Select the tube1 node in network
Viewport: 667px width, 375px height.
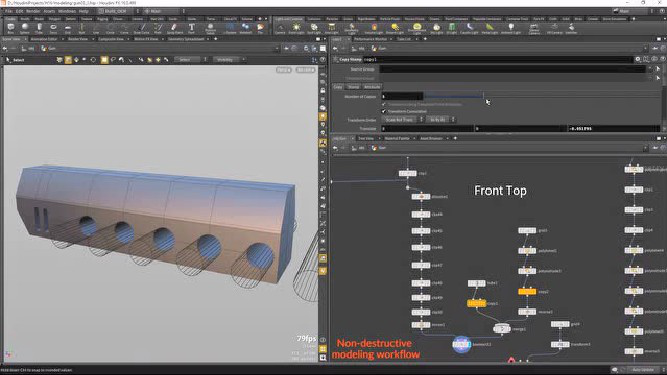point(476,283)
